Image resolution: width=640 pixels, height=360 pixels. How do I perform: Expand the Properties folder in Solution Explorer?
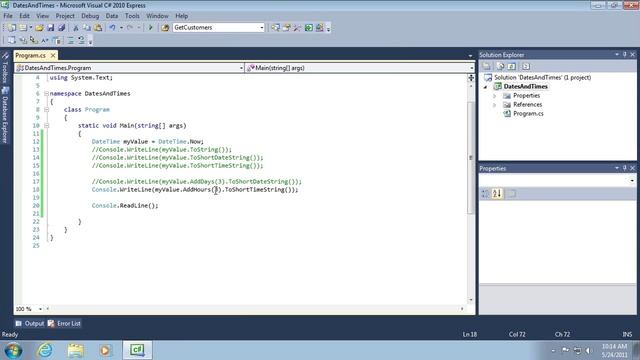(x=495, y=96)
